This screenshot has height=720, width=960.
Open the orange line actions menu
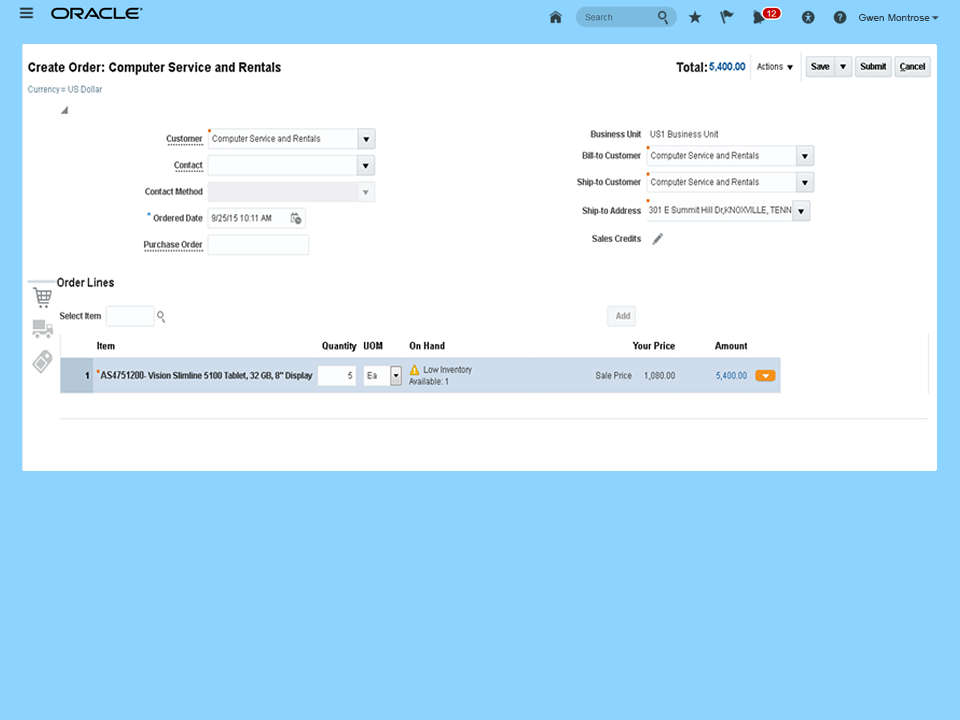coord(765,376)
